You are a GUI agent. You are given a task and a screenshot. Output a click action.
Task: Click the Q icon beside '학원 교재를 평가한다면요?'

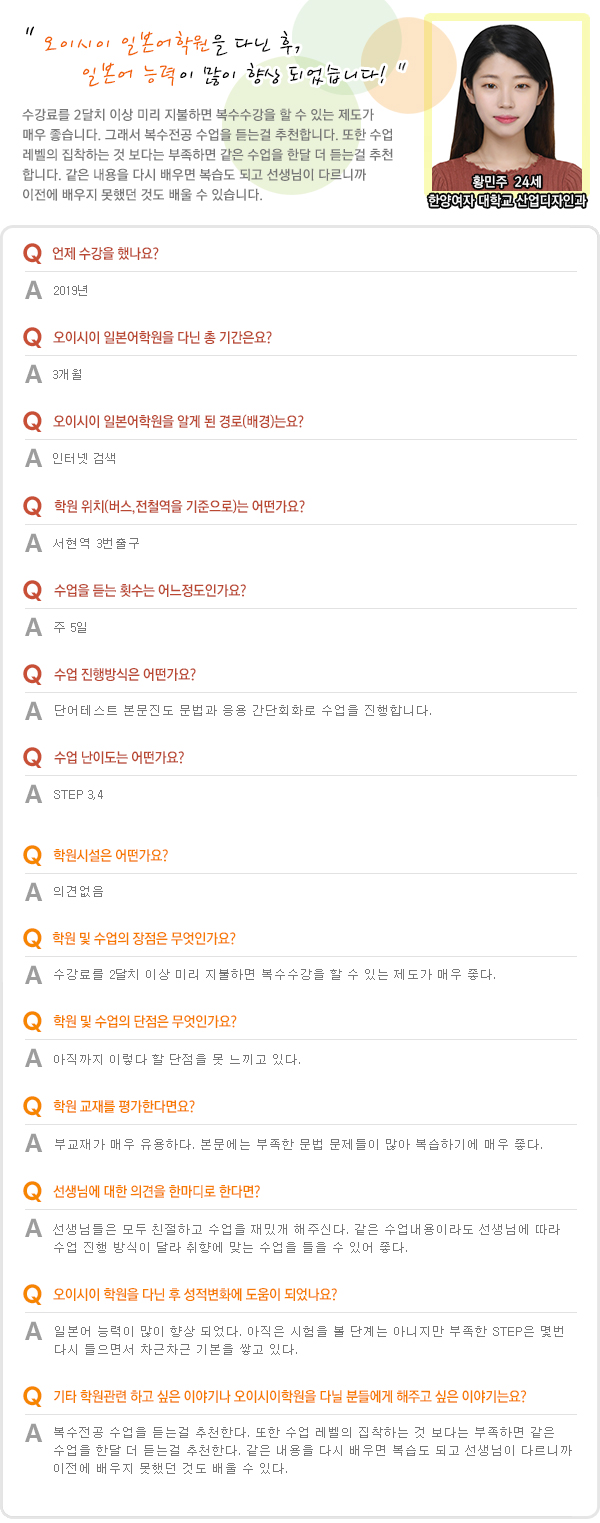pos(32,1106)
